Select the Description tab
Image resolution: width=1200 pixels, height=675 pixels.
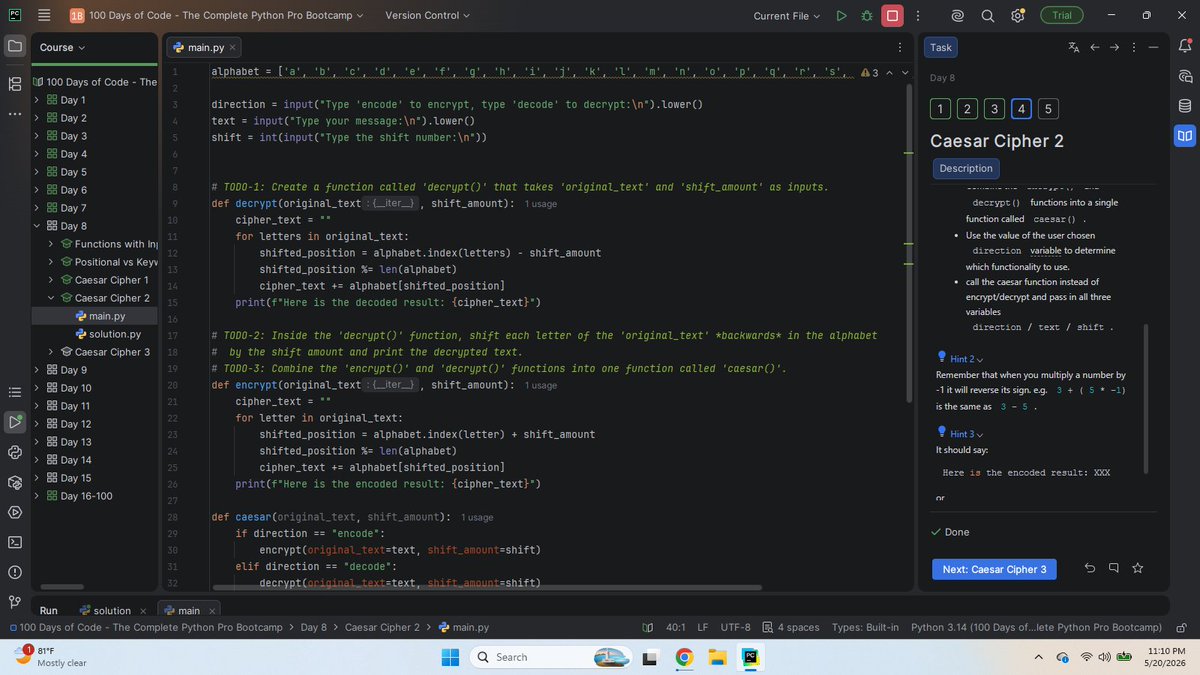966,168
